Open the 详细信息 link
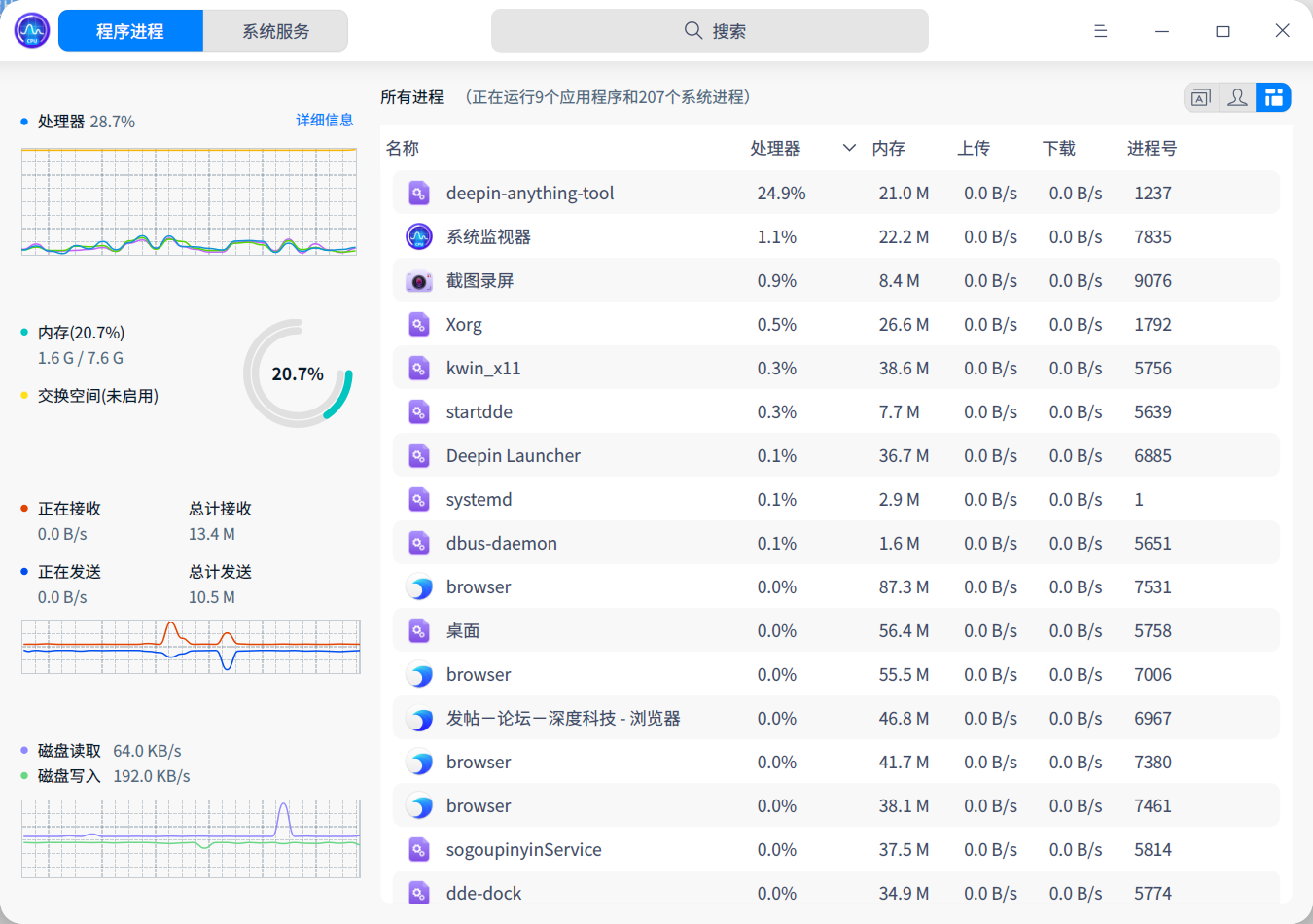The height and width of the screenshot is (924, 1313). pyautogui.click(x=325, y=120)
